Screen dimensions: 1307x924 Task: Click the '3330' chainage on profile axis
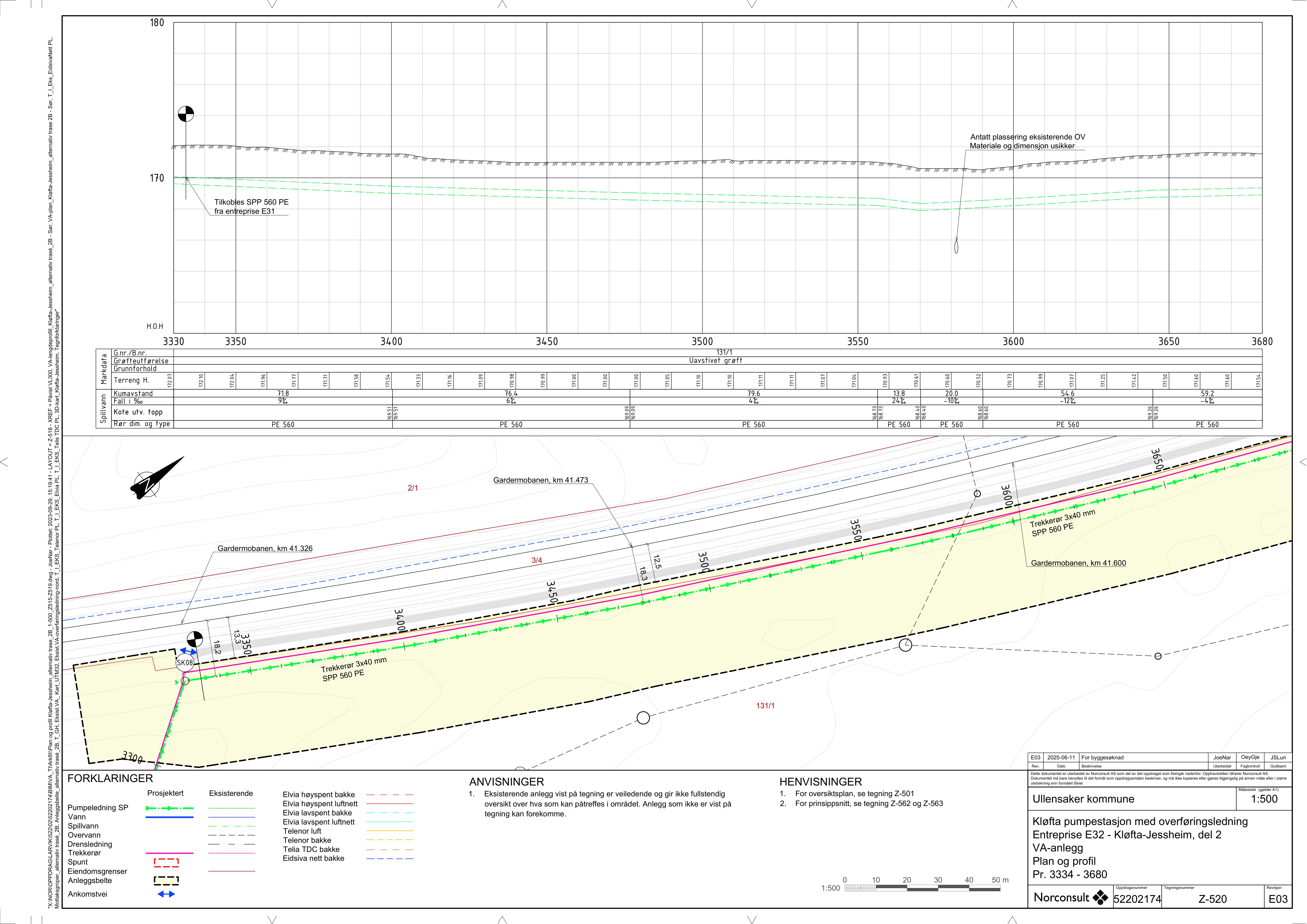(174, 342)
